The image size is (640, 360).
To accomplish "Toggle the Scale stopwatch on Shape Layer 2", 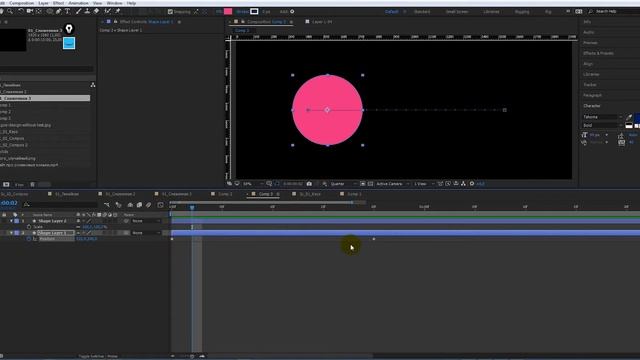I will pyautogui.click(x=29, y=227).
